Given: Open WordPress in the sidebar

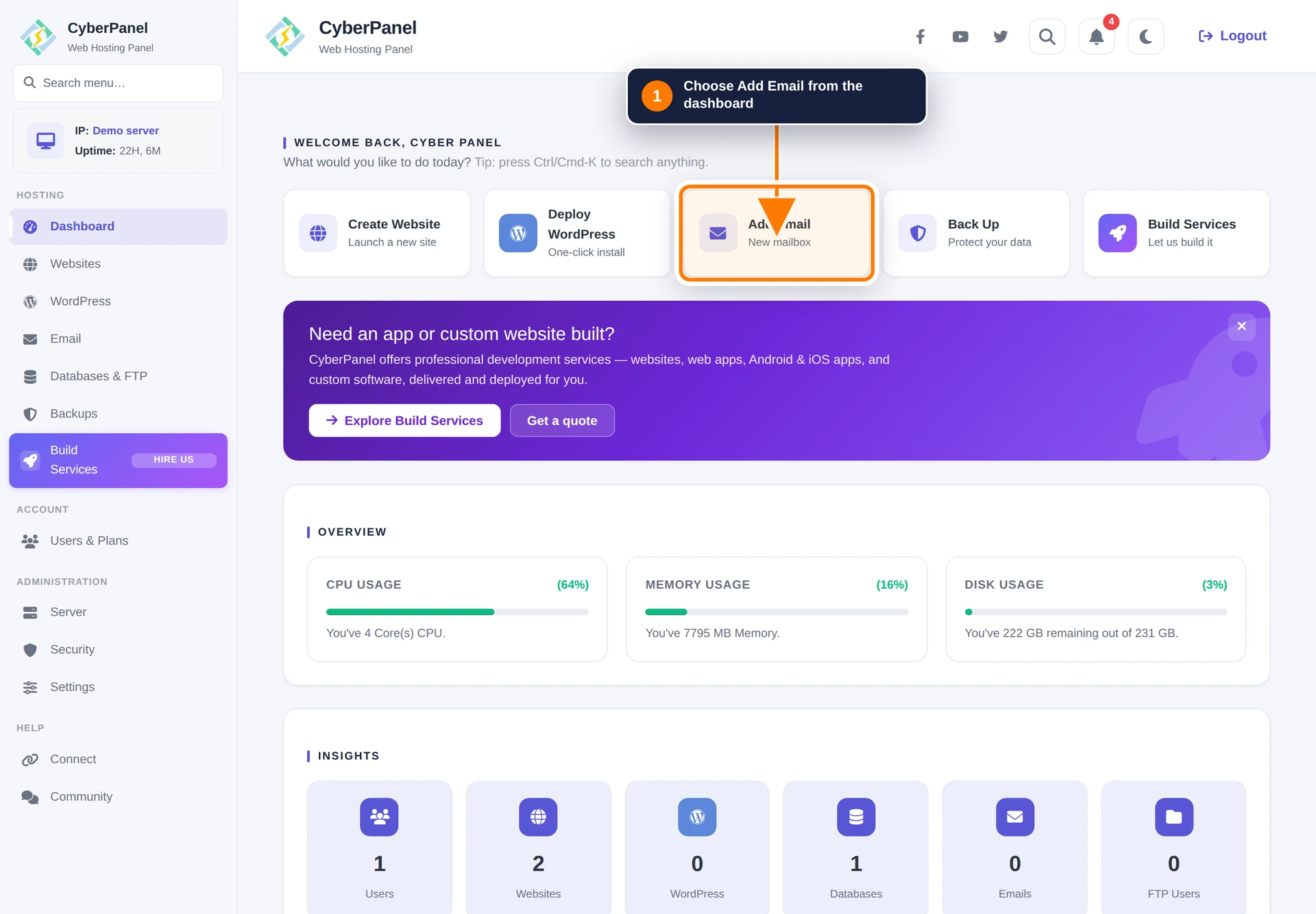Looking at the screenshot, I should [x=118, y=301].
